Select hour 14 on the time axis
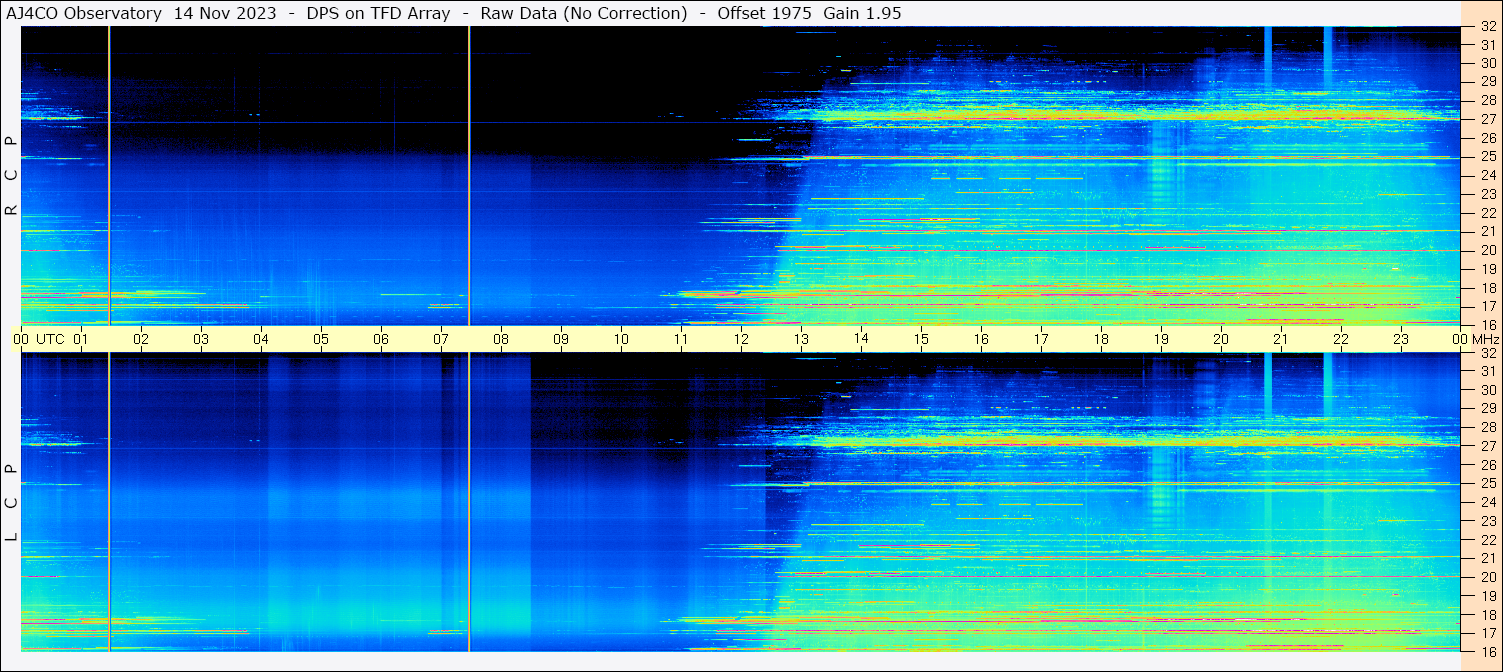Screen dimensions: 1503x672 coord(861,338)
